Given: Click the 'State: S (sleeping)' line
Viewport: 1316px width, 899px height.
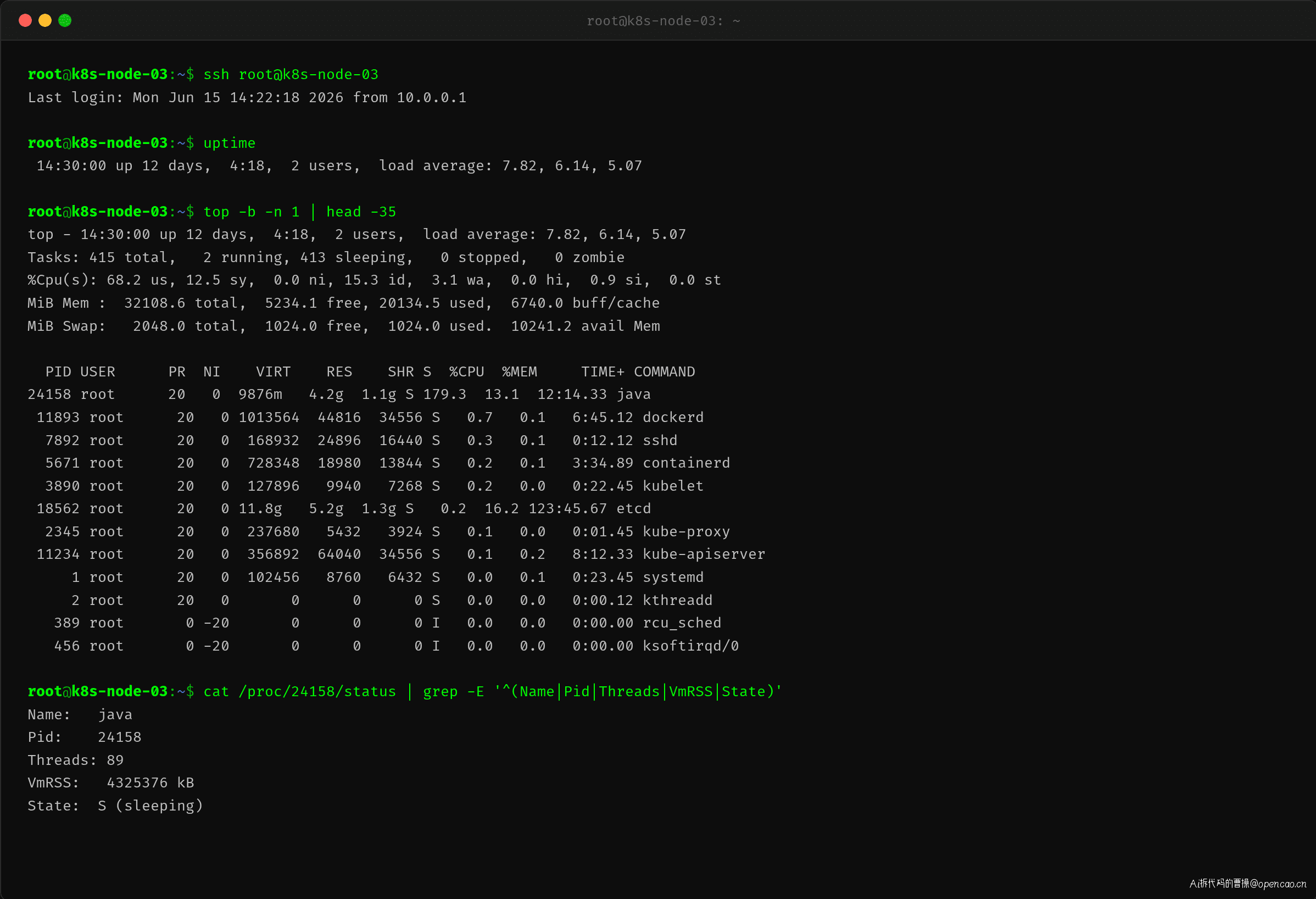Looking at the screenshot, I should point(115,806).
